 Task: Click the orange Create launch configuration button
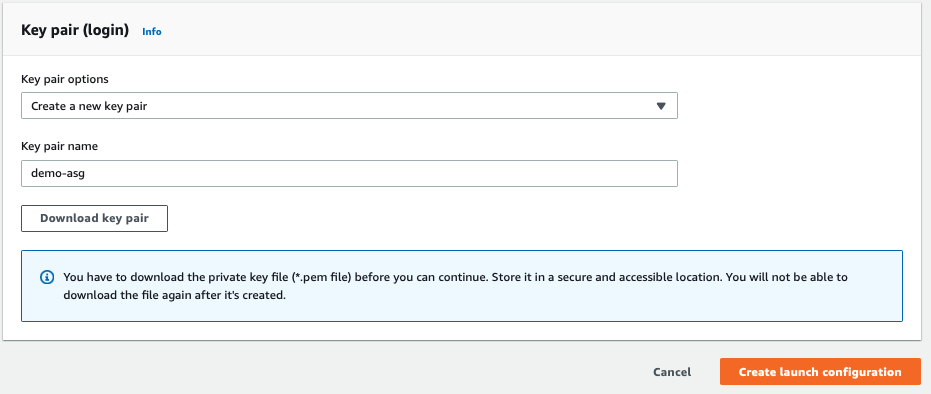820,372
